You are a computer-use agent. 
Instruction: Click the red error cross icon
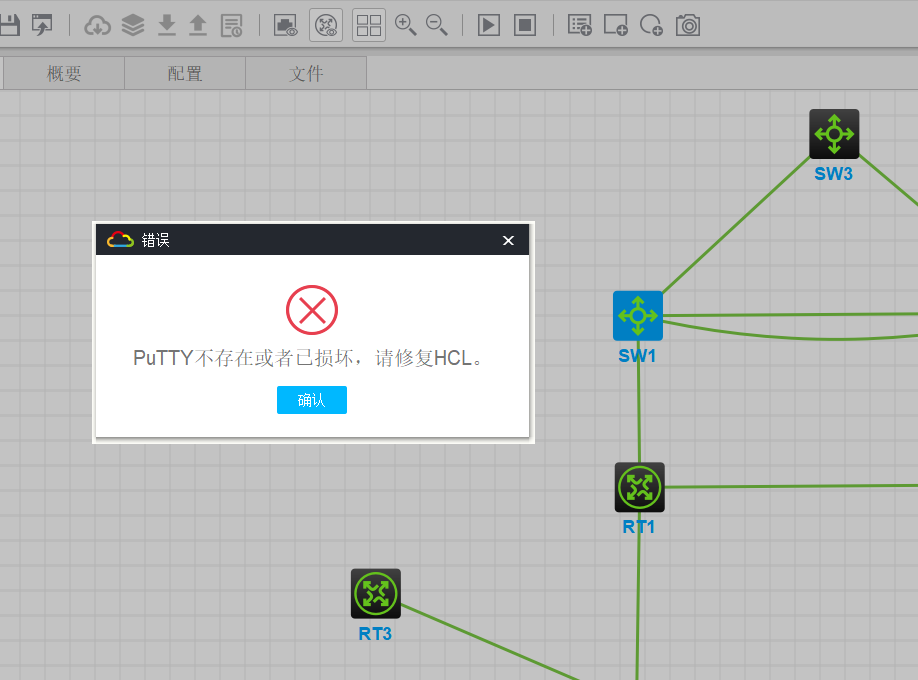(x=312, y=310)
